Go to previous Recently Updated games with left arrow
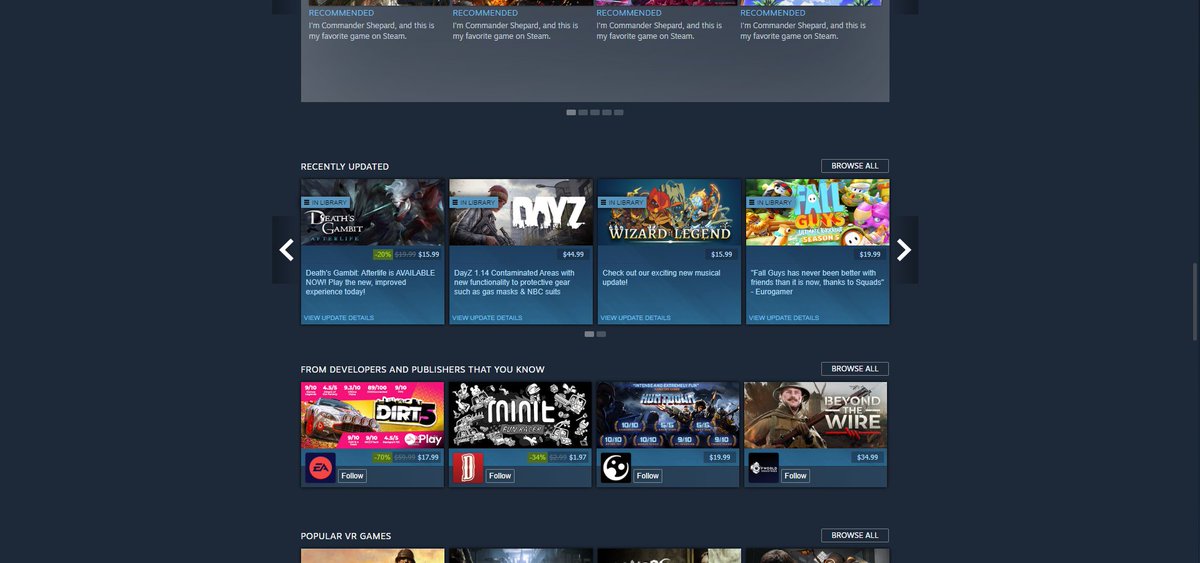This screenshot has height=563, width=1200. (286, 250)
